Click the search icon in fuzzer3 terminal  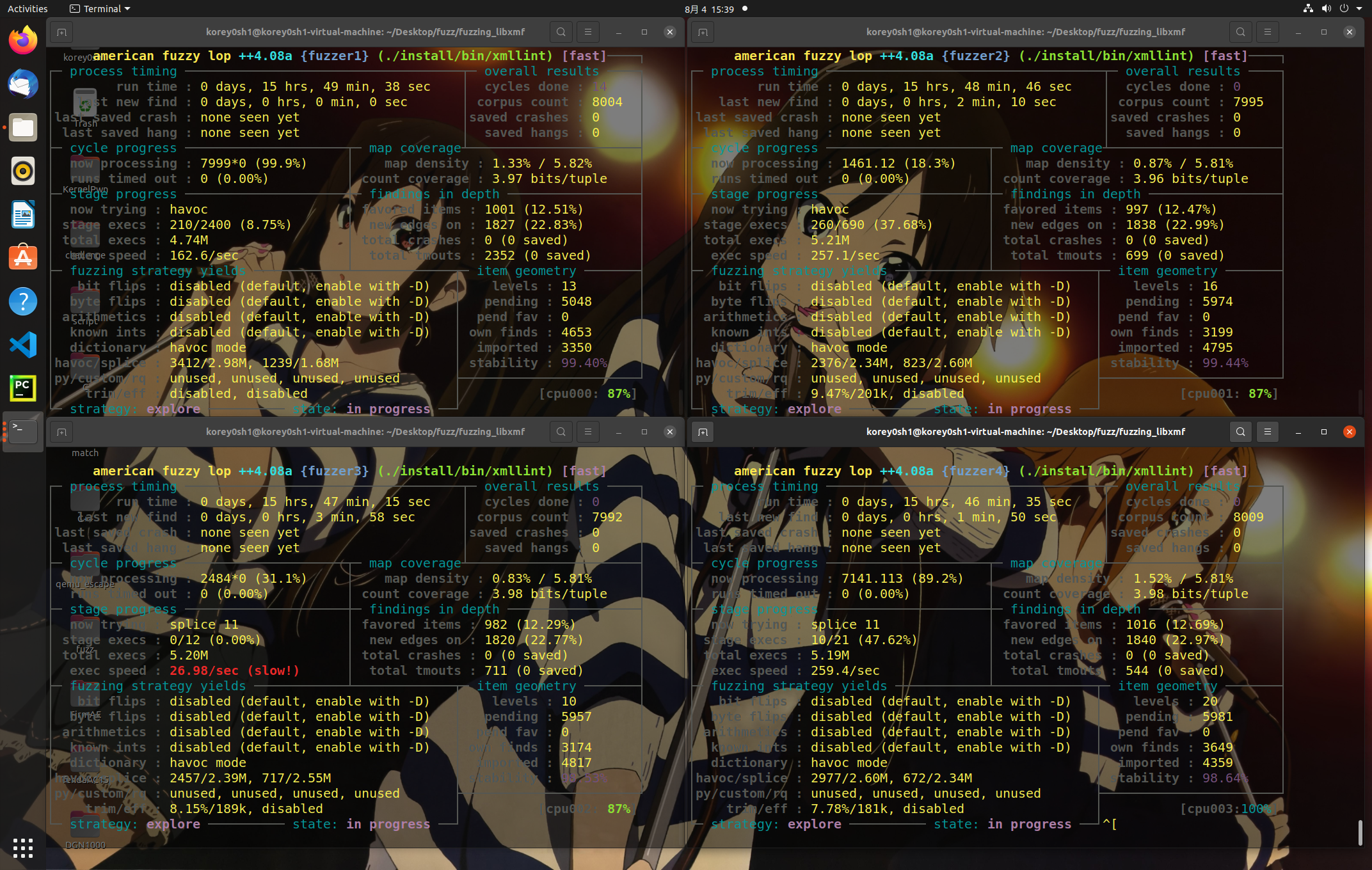(x=561, y=432)
